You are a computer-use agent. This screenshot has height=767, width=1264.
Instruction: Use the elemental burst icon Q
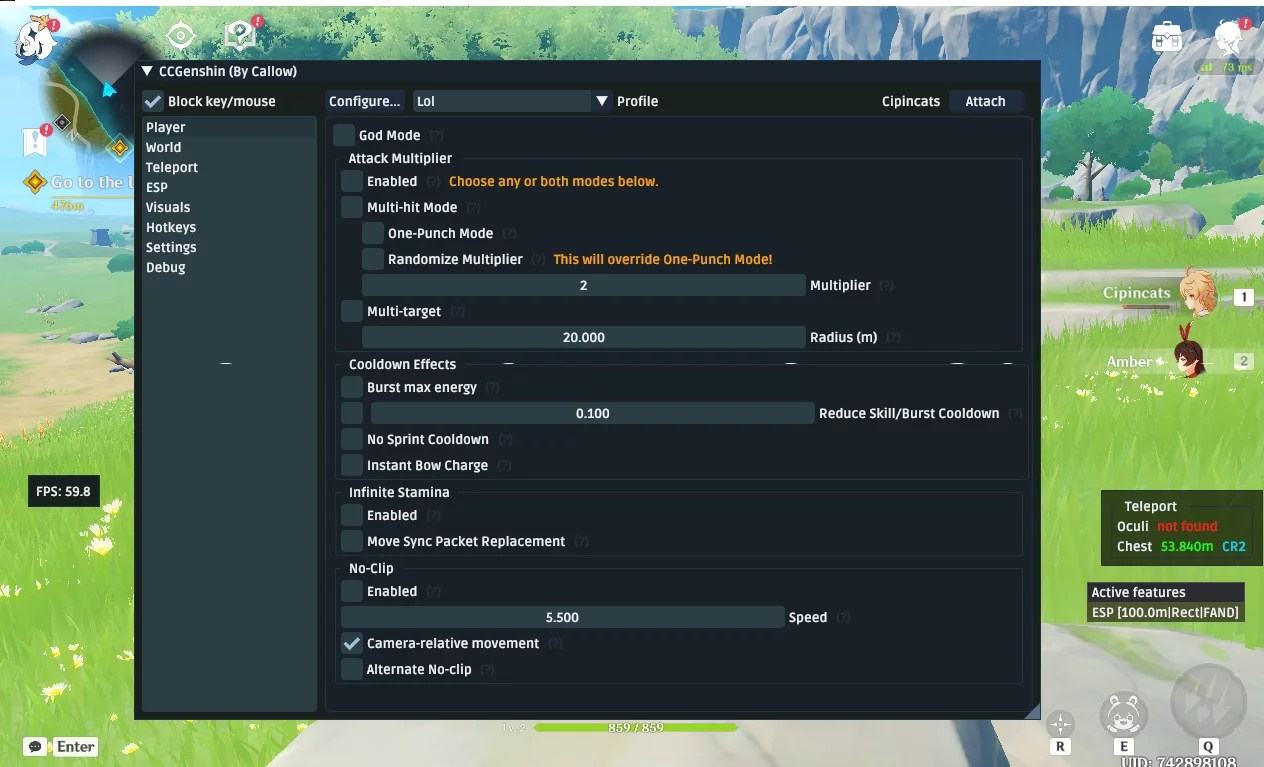1207,702
